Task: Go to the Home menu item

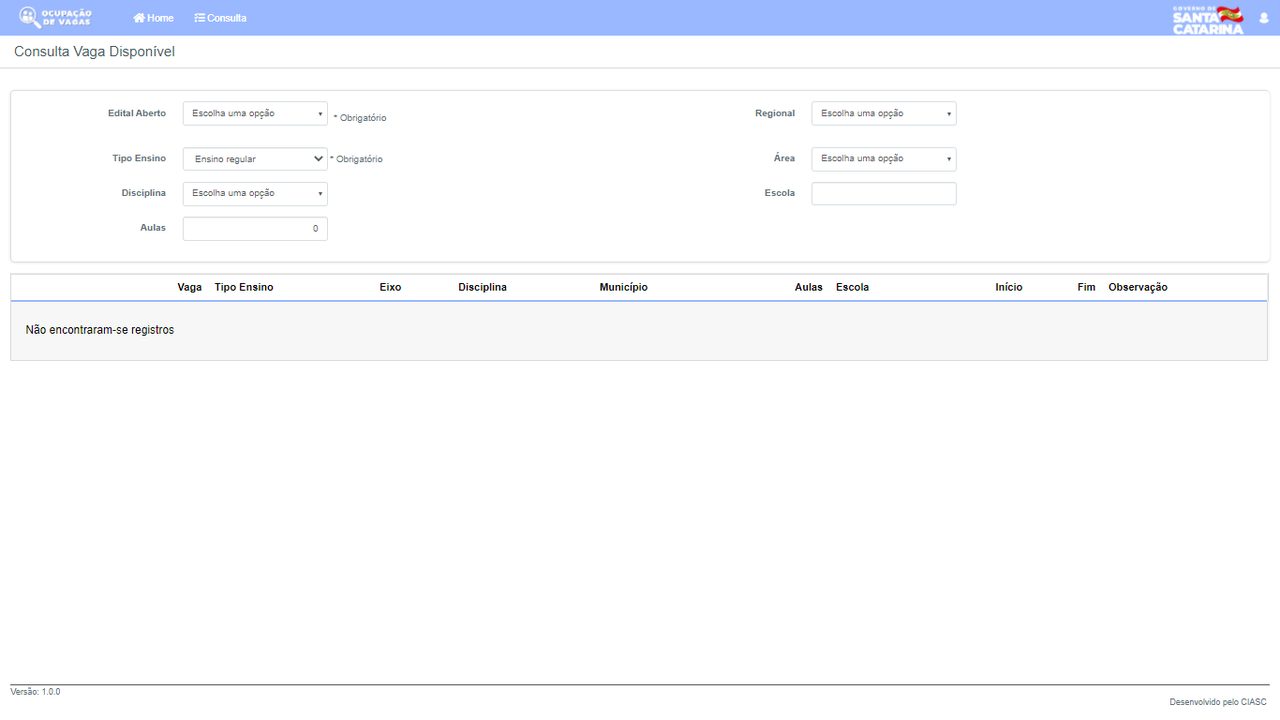Action: [153, 18]
